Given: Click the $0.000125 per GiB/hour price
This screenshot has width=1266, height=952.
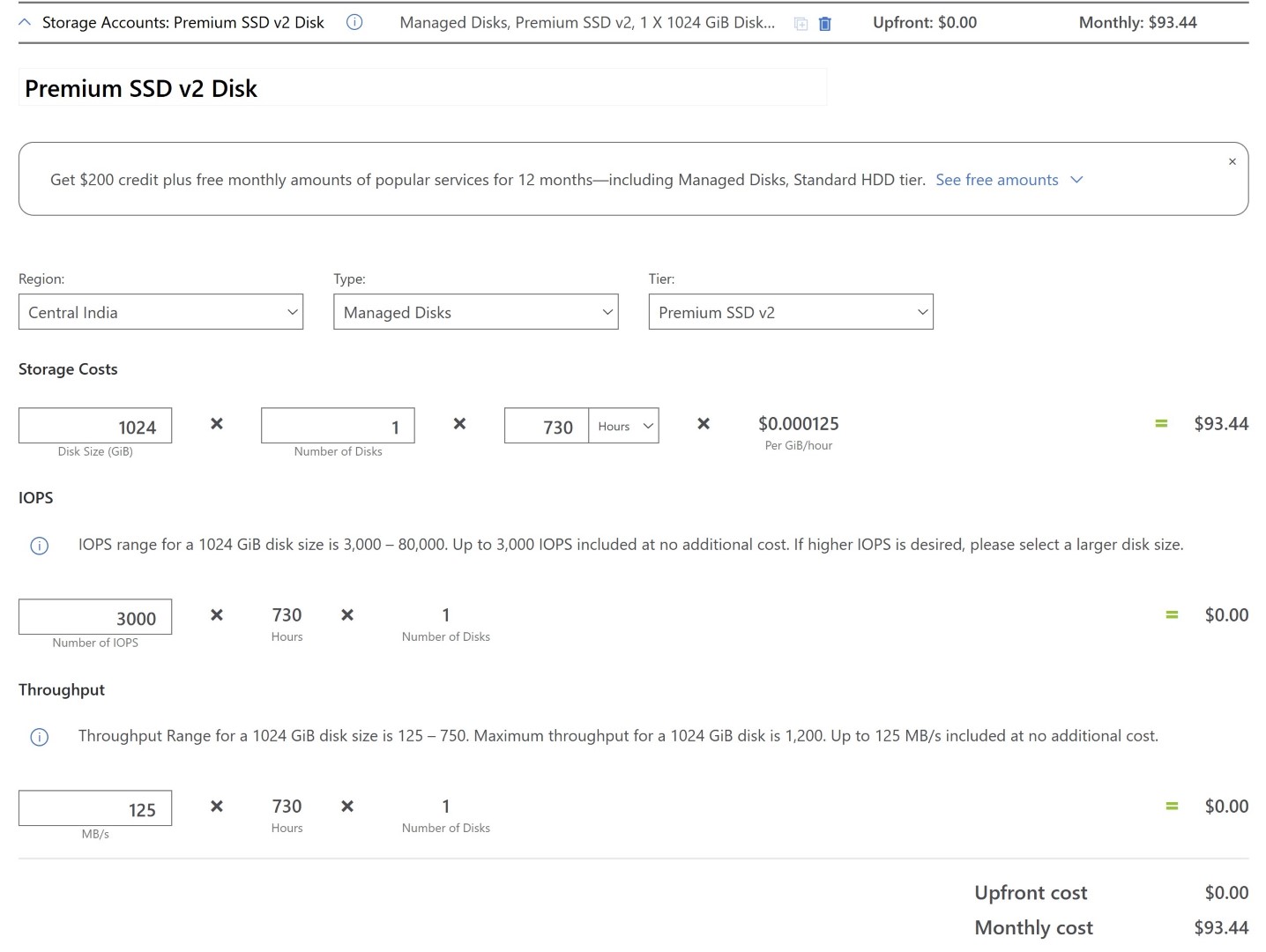Looking at the screenshot, I should [799, 424].
